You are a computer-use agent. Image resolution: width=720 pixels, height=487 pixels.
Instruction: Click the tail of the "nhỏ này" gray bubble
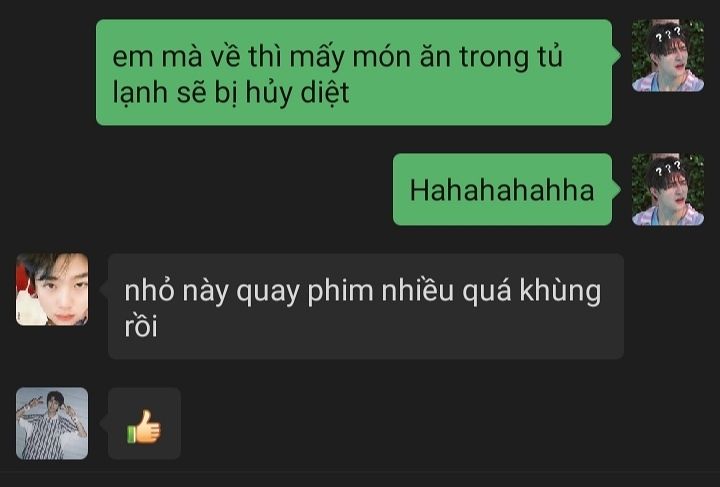(x=104, y=289)
